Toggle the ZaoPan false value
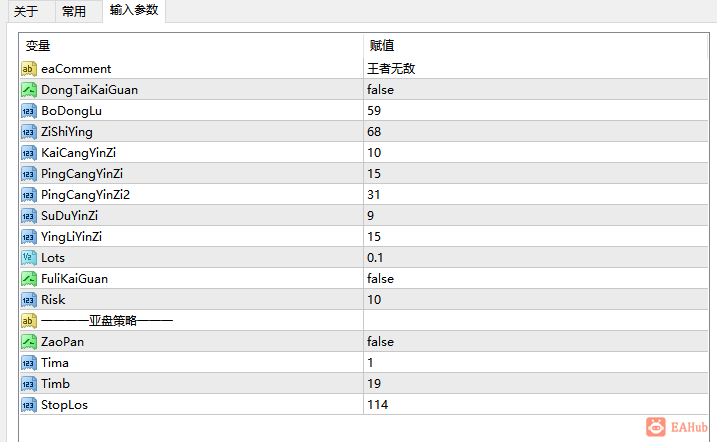The width and height of the screenshot is (717, 442). tap(535, 342)
